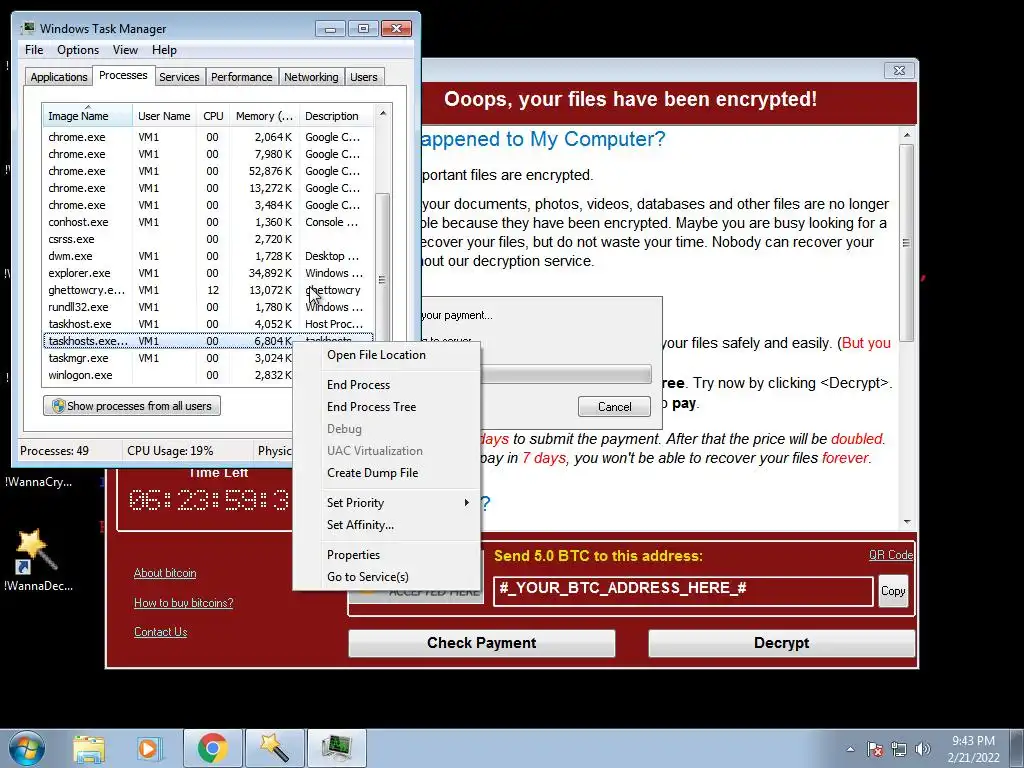The image size is (1024, 768).
Task: Switch to the Services tab
Action: [179, 76]
